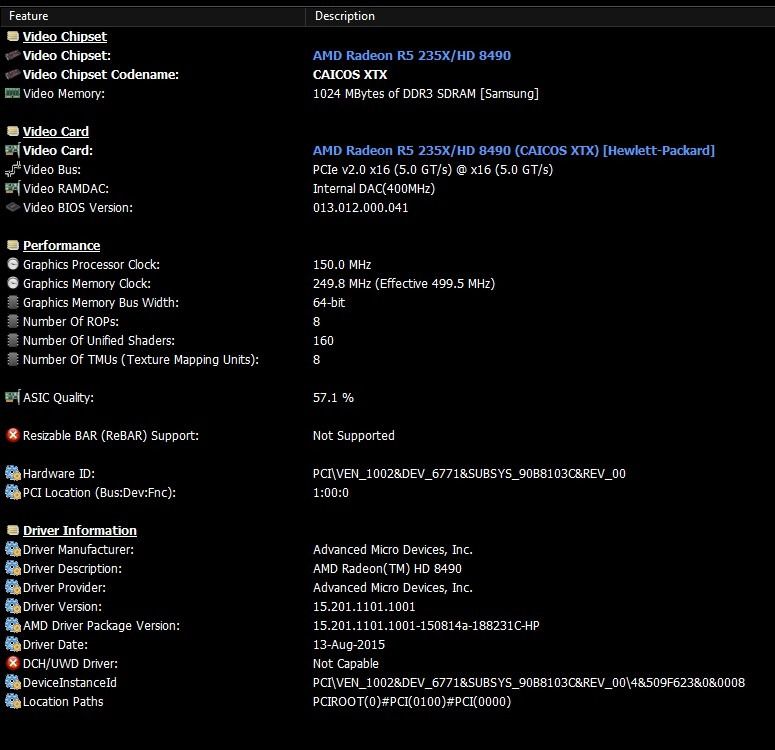Viewport: 775px width, 750px height.
Task: Click the Feature column header
Action: pyautogui.click(x=153, y=16)
